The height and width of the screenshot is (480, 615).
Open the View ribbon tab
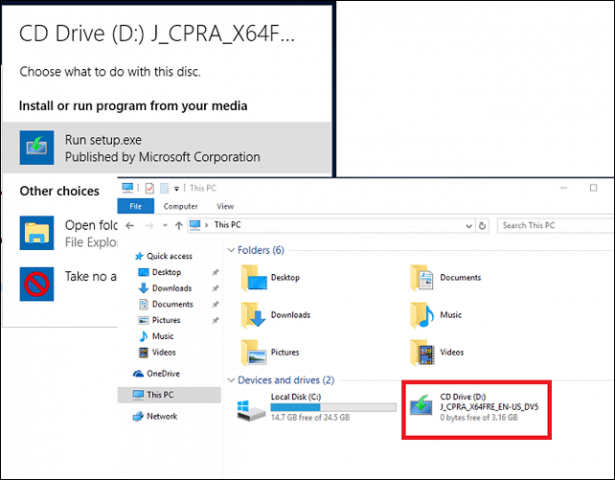tap(225, 206)
